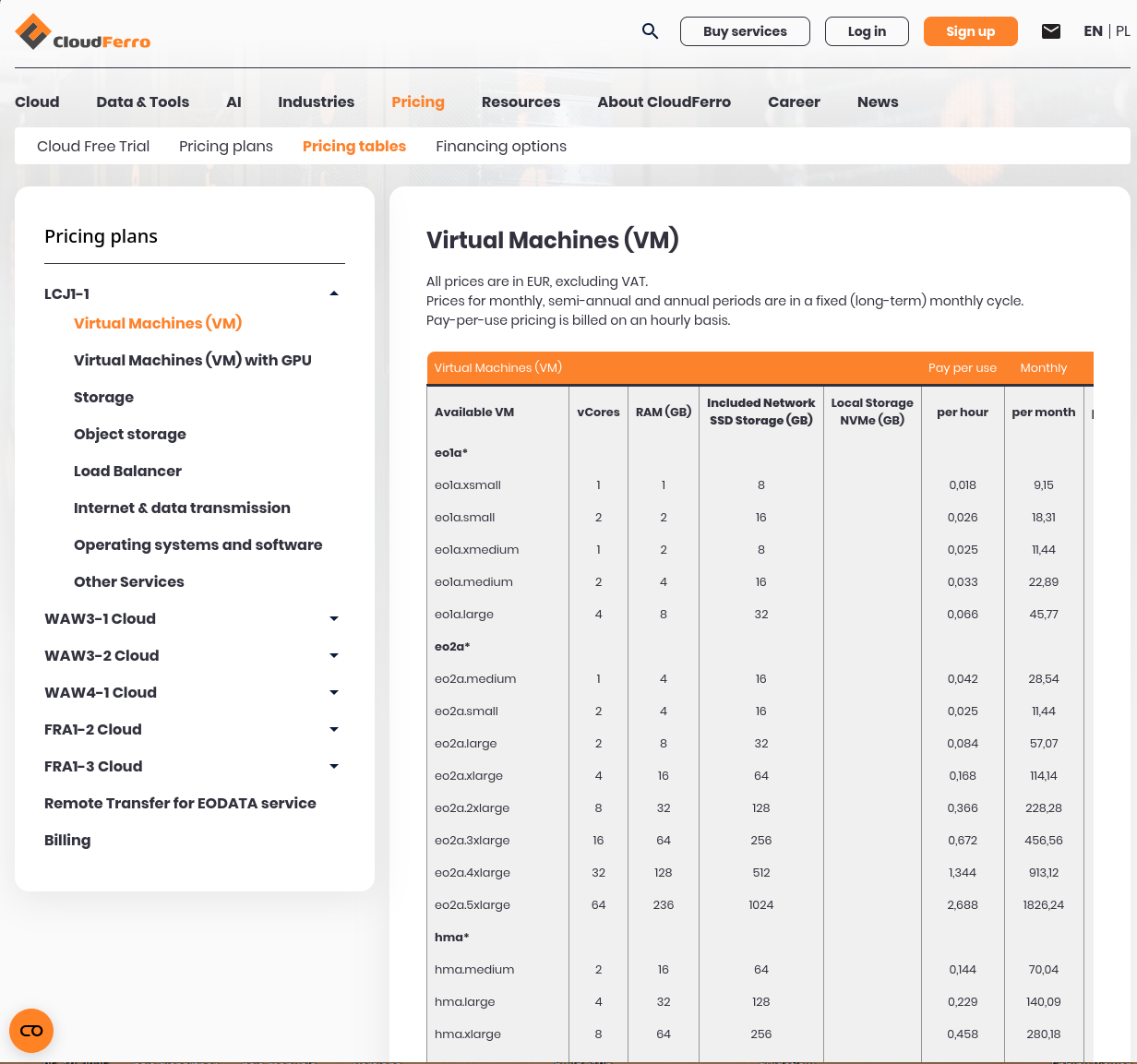The width and height of the screenshot is (1137, 1064).
Task: Click the envelope contact icon
Action: [1051, 31]
